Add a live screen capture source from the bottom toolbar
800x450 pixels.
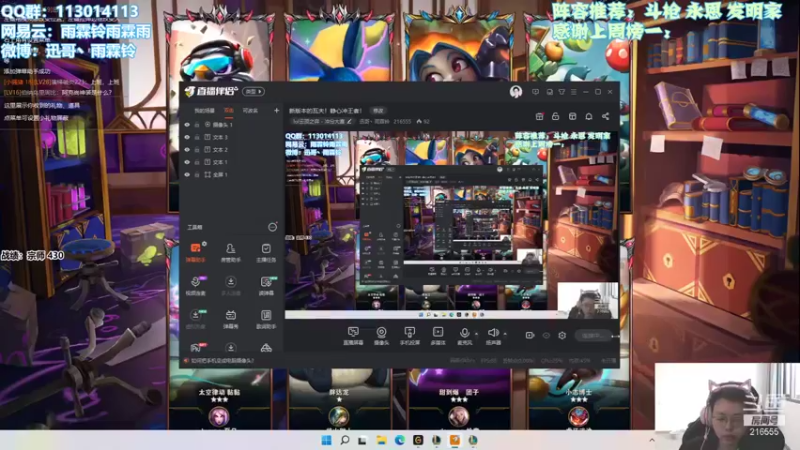pyautogui.click(x=353, y=336)
